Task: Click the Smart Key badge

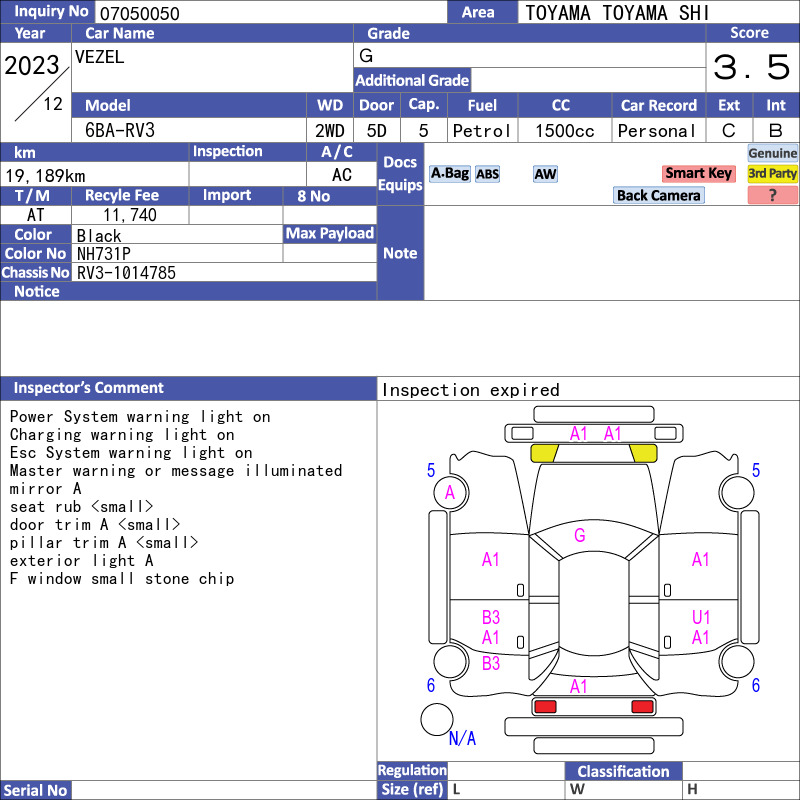Action: [x=698, y=173]
